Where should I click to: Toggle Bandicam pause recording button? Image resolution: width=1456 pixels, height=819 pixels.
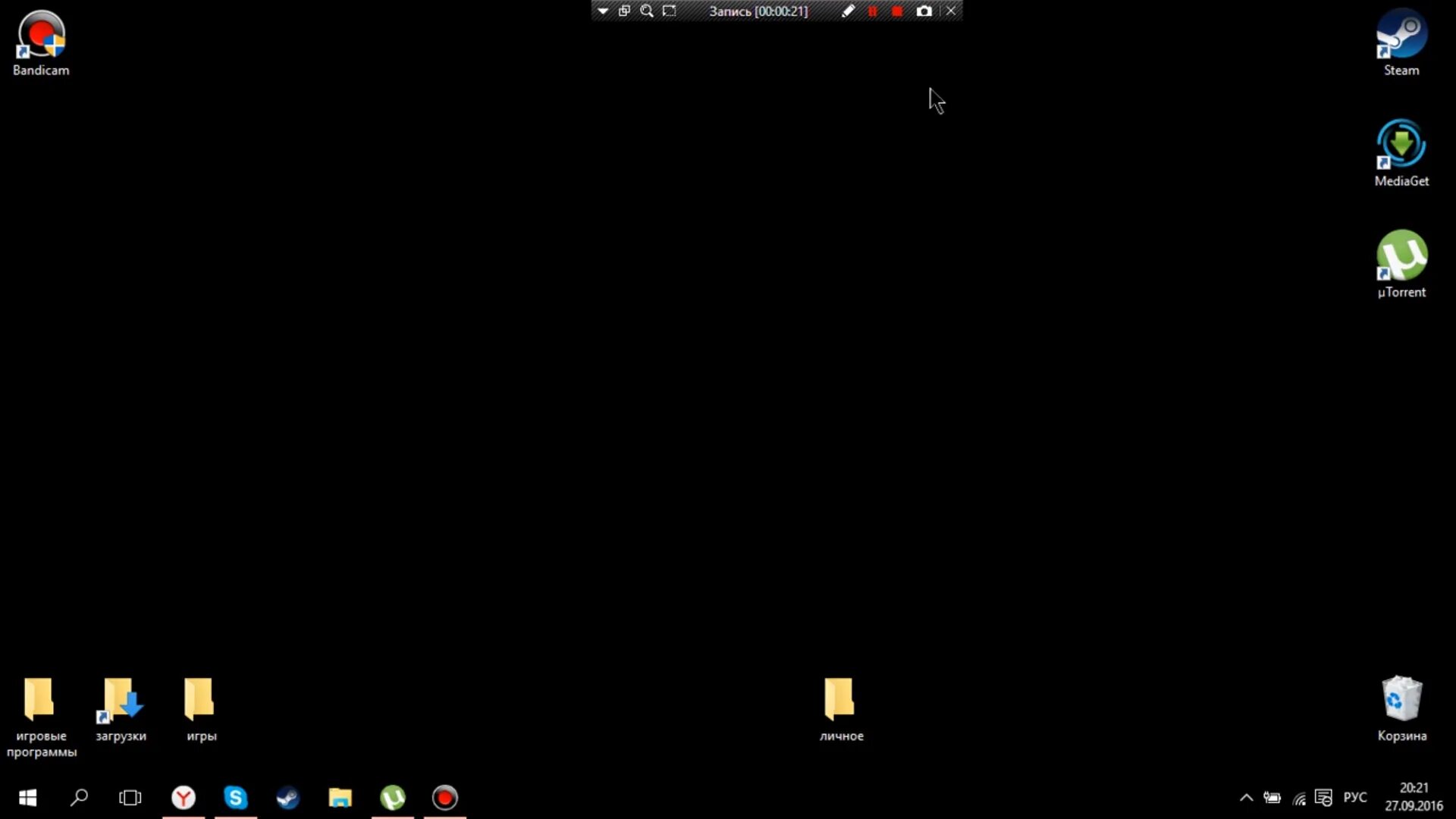(x=871, y=11)
